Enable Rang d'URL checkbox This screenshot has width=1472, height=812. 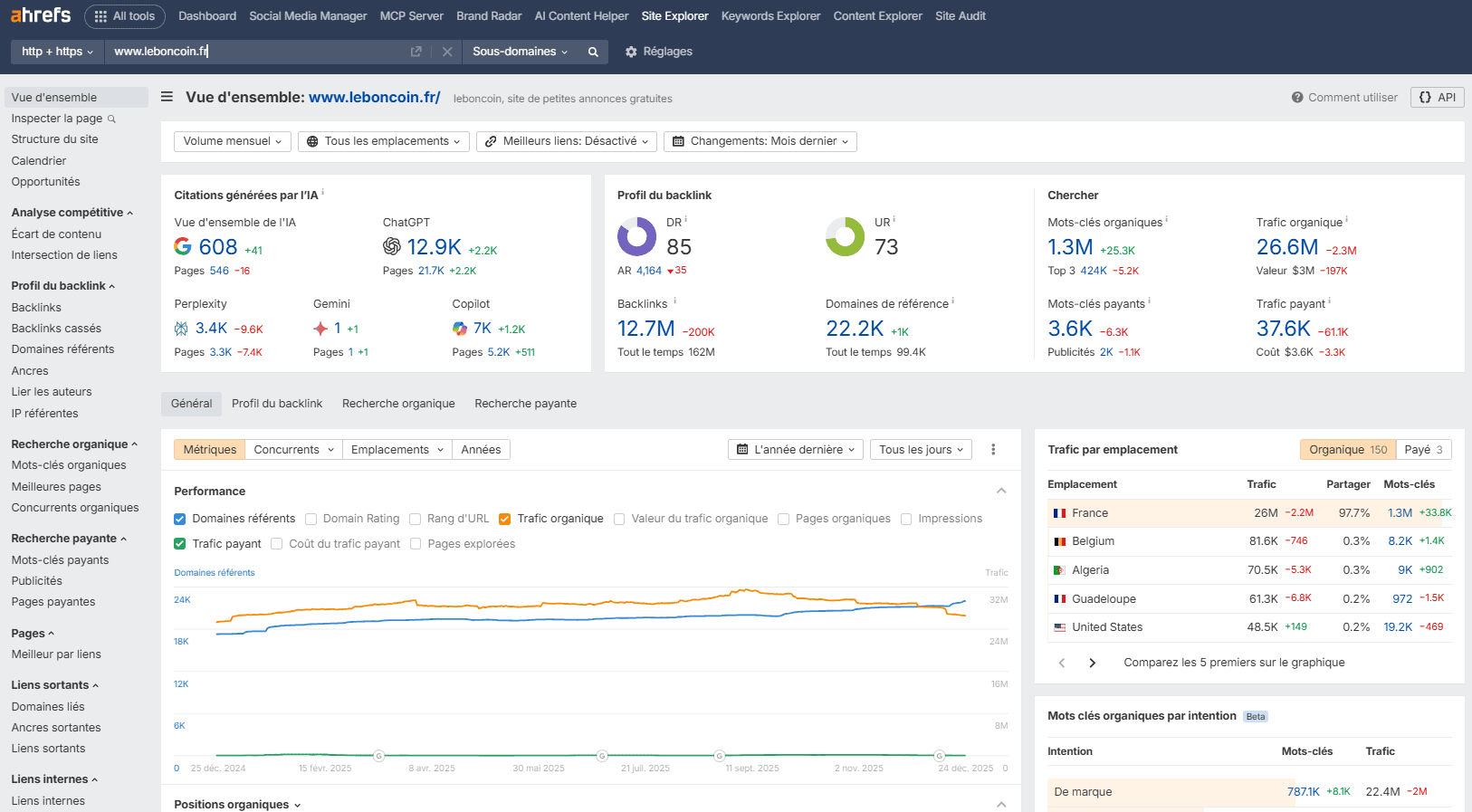click(415, 519)
